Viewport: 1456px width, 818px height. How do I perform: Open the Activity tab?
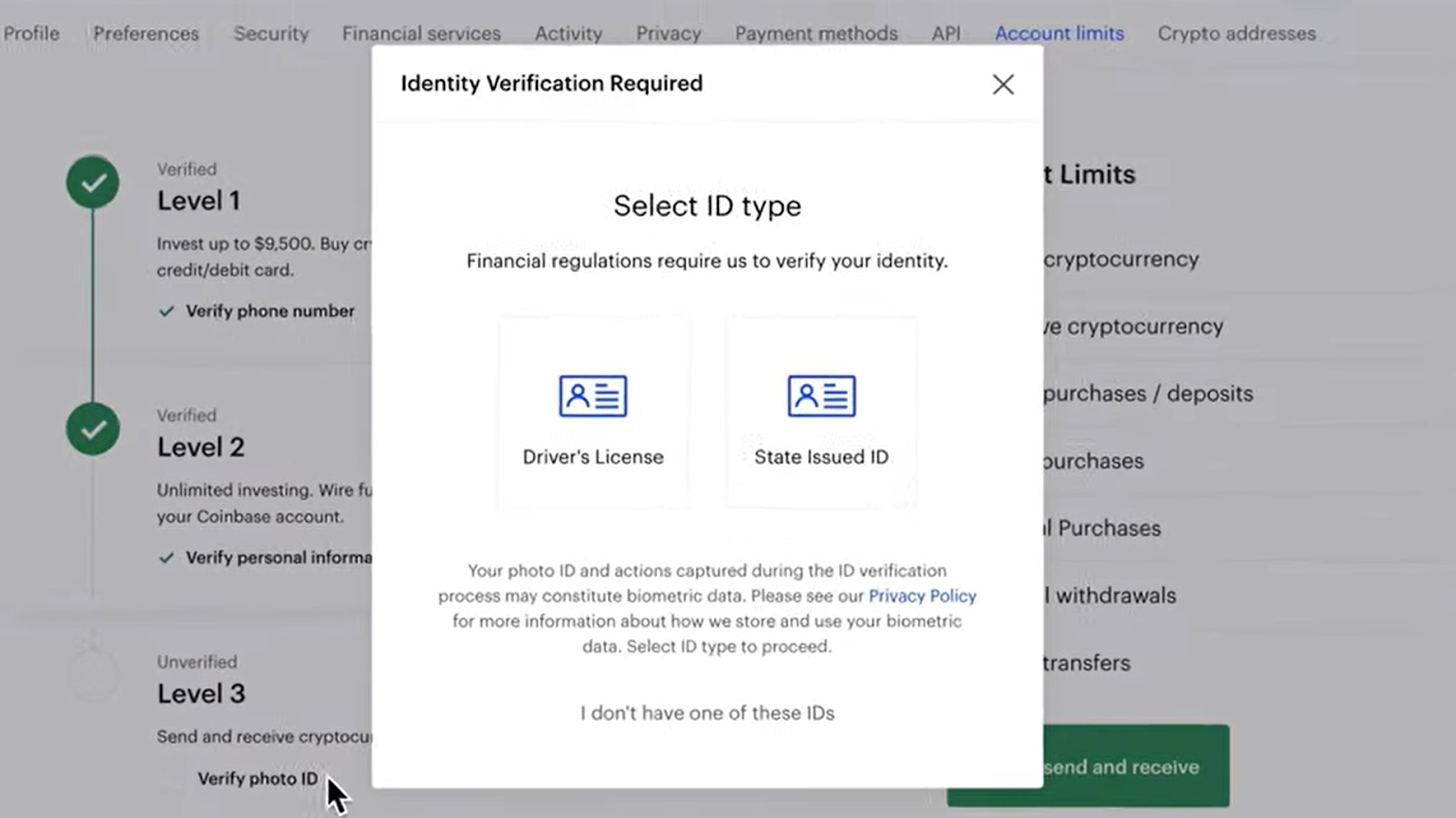[x=568, y=34]
